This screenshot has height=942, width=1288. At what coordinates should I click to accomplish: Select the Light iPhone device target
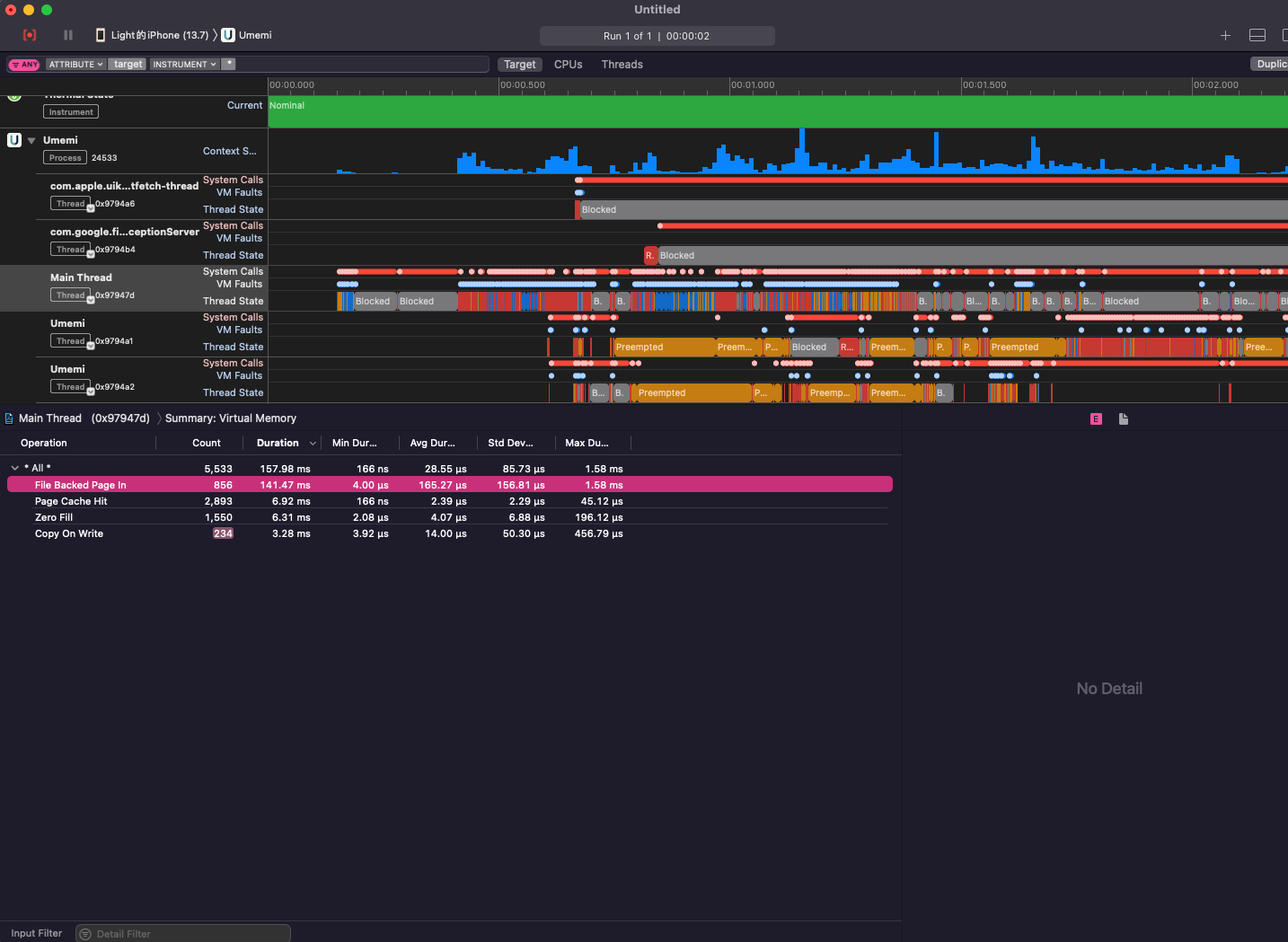152,35
